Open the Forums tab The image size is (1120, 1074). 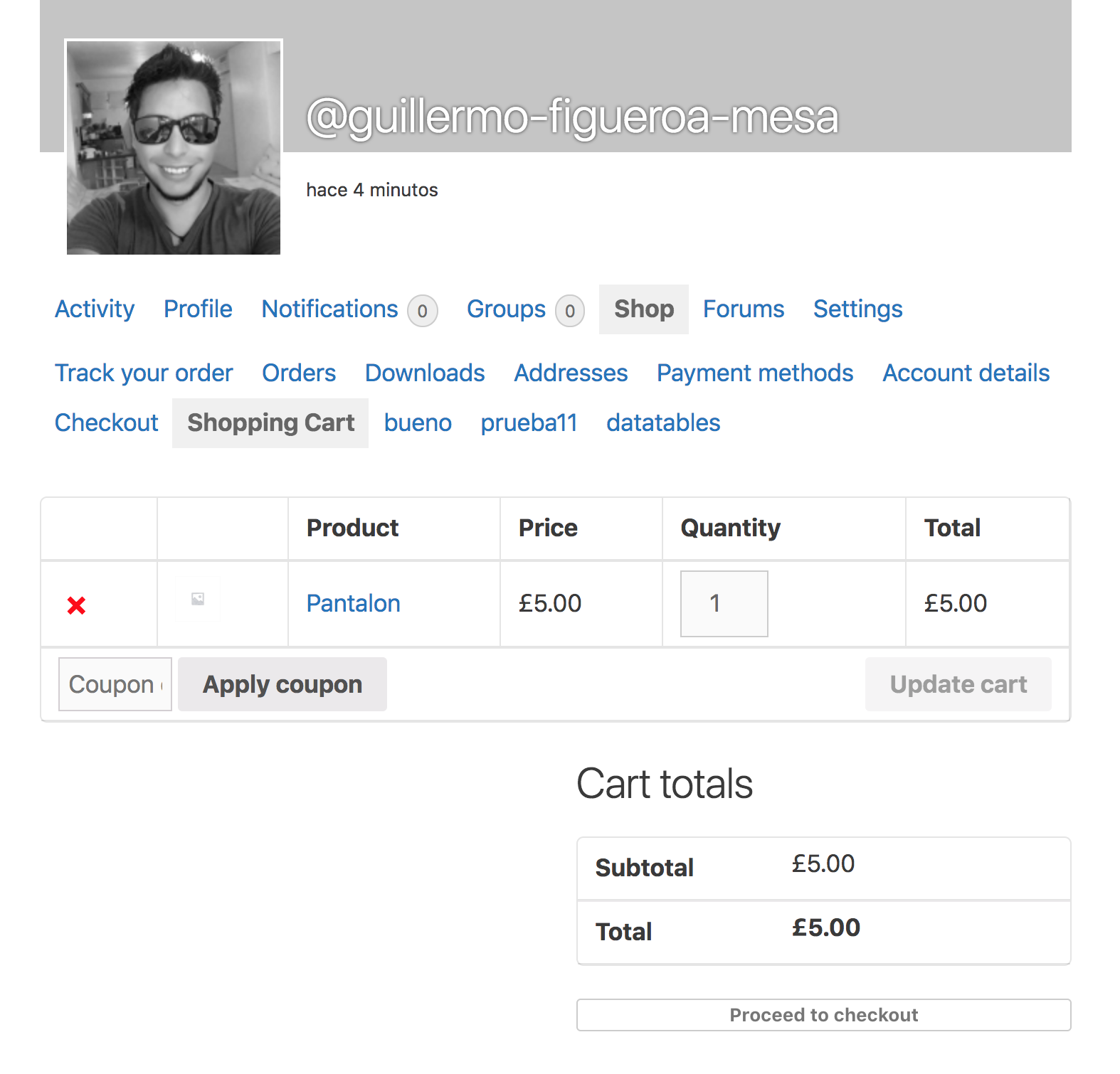pos(744,309)
